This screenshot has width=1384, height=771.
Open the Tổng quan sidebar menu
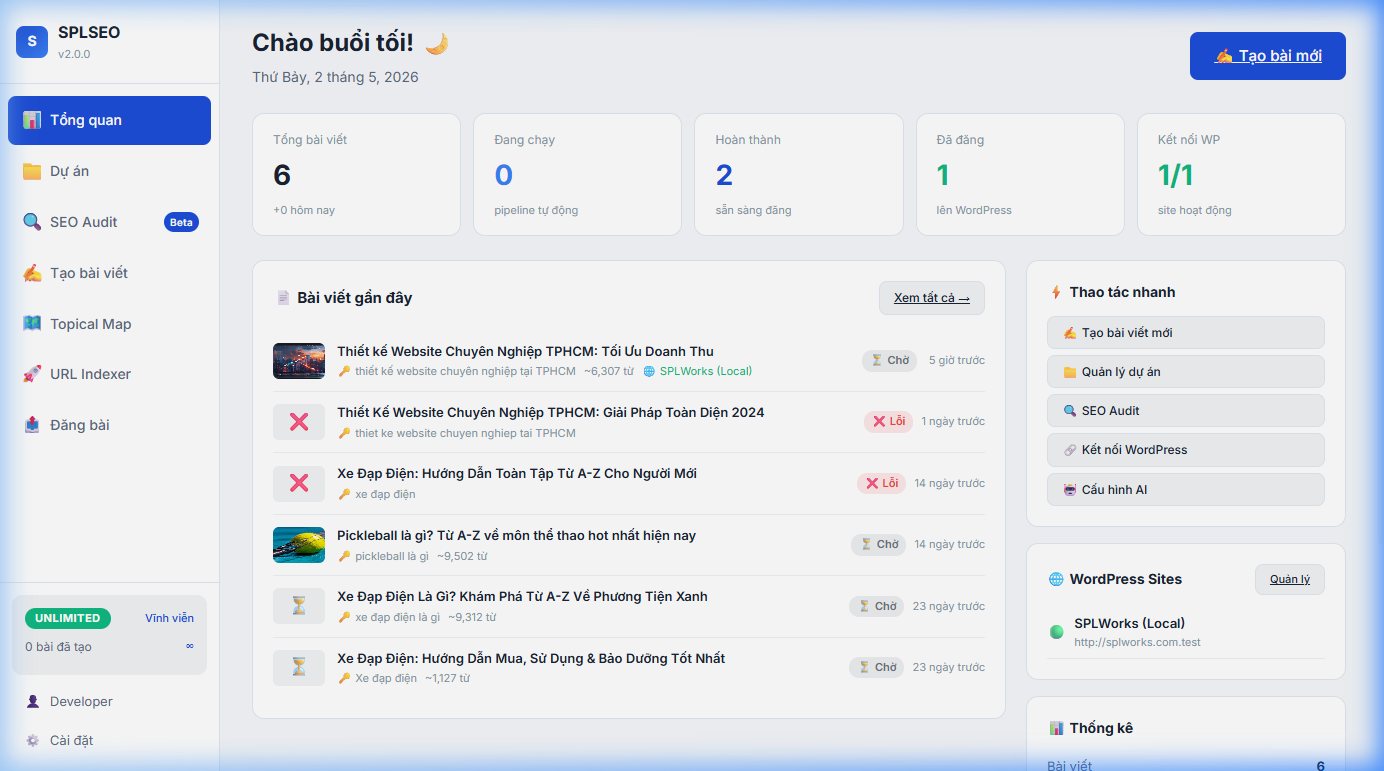pos(110,120)
